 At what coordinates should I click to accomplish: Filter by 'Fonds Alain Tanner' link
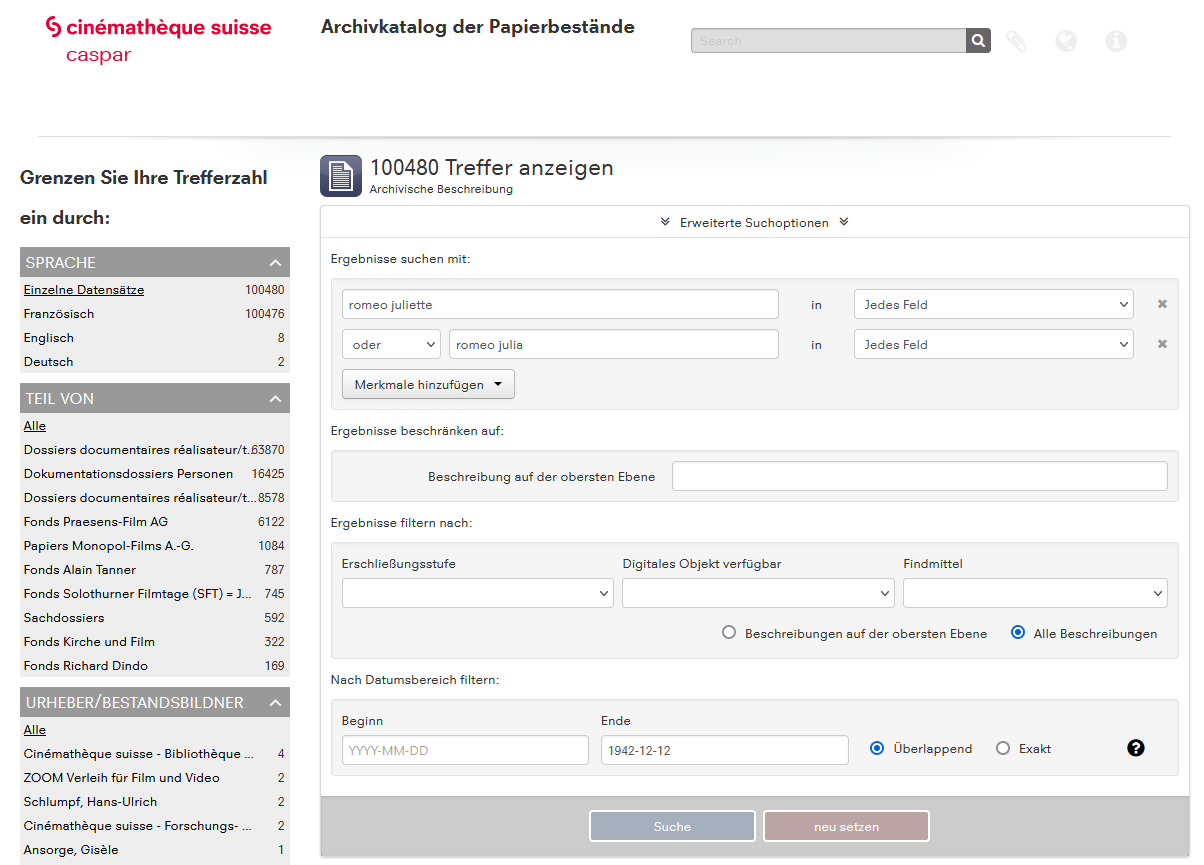80,570
